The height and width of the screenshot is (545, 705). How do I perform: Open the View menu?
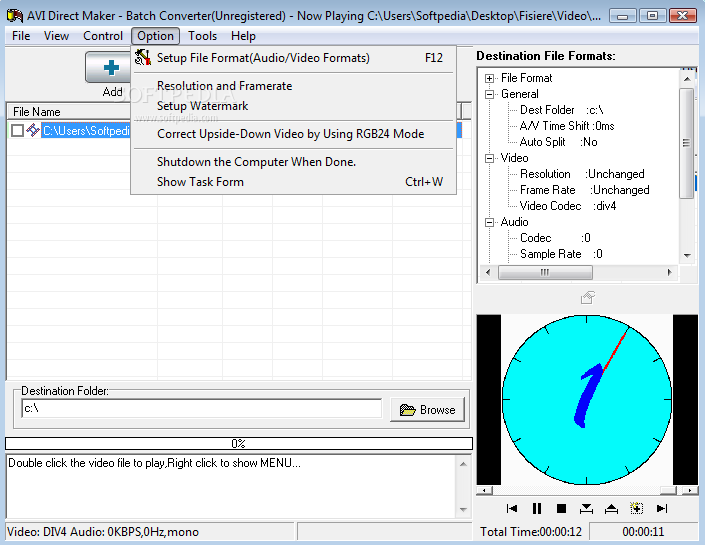coord(56,36)
